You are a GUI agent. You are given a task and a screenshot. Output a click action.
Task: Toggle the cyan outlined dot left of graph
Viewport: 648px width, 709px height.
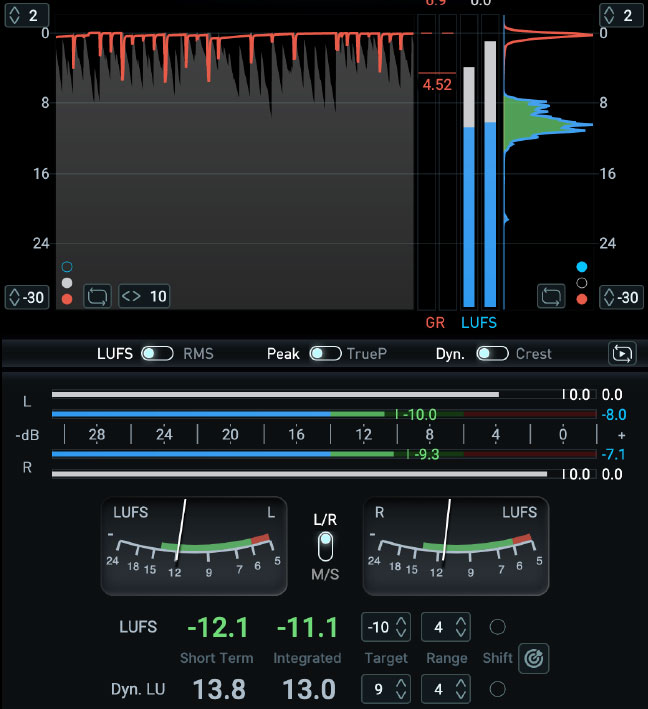67,267
